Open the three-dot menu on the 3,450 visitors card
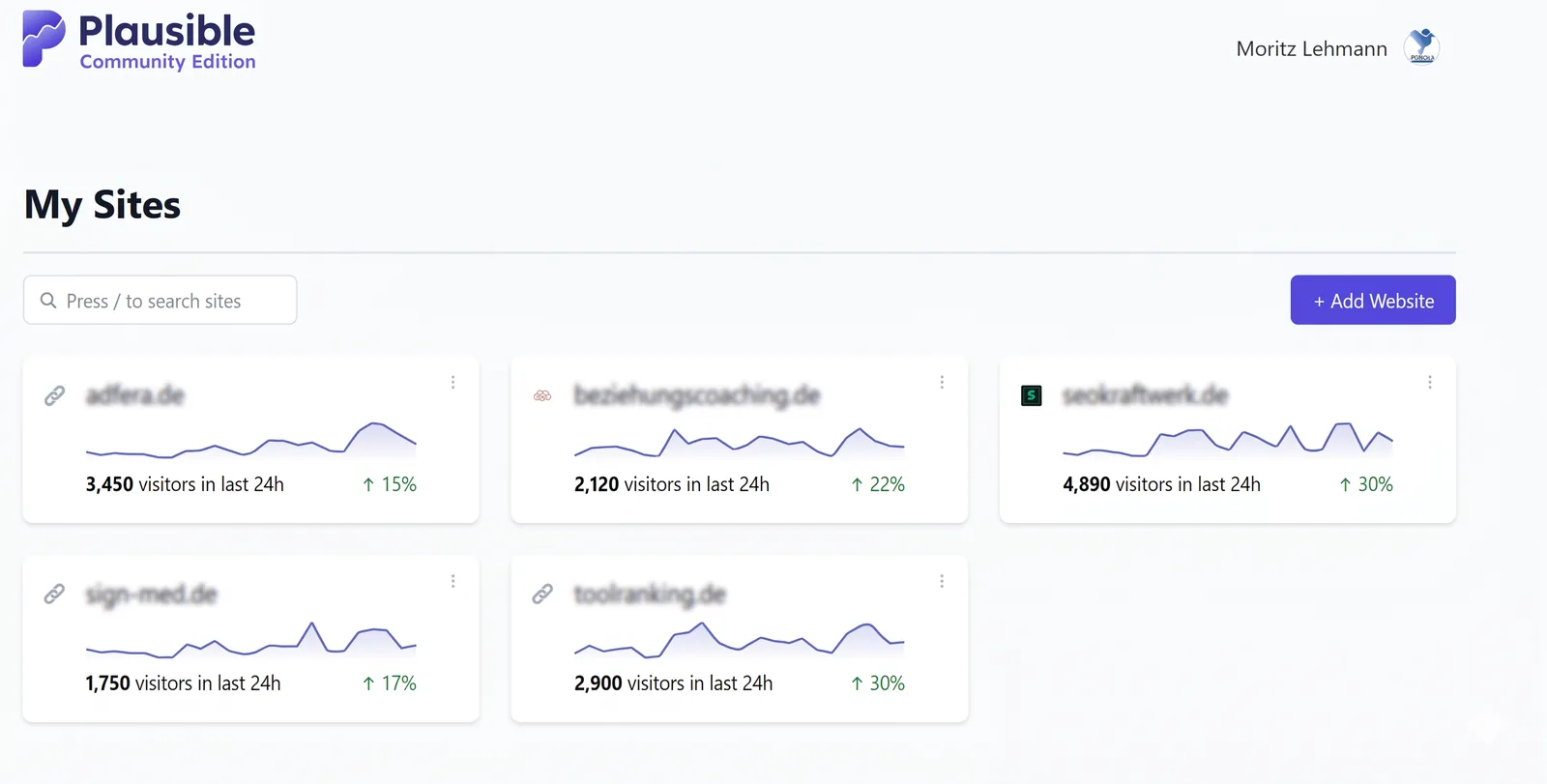Image resolution: width=1547 pixels, height=784 pixels. click(x=452, y=383)
